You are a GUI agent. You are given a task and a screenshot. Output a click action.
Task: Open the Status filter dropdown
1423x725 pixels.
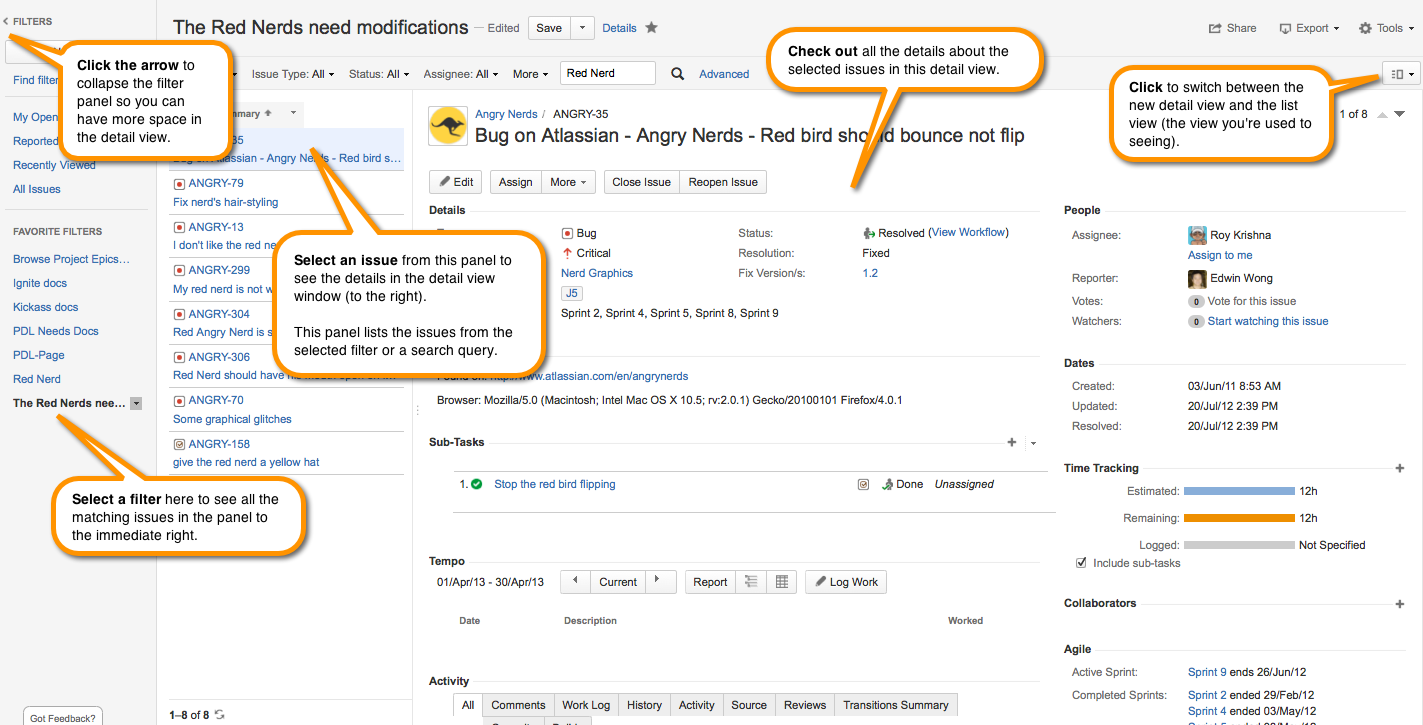click(379, 74)
